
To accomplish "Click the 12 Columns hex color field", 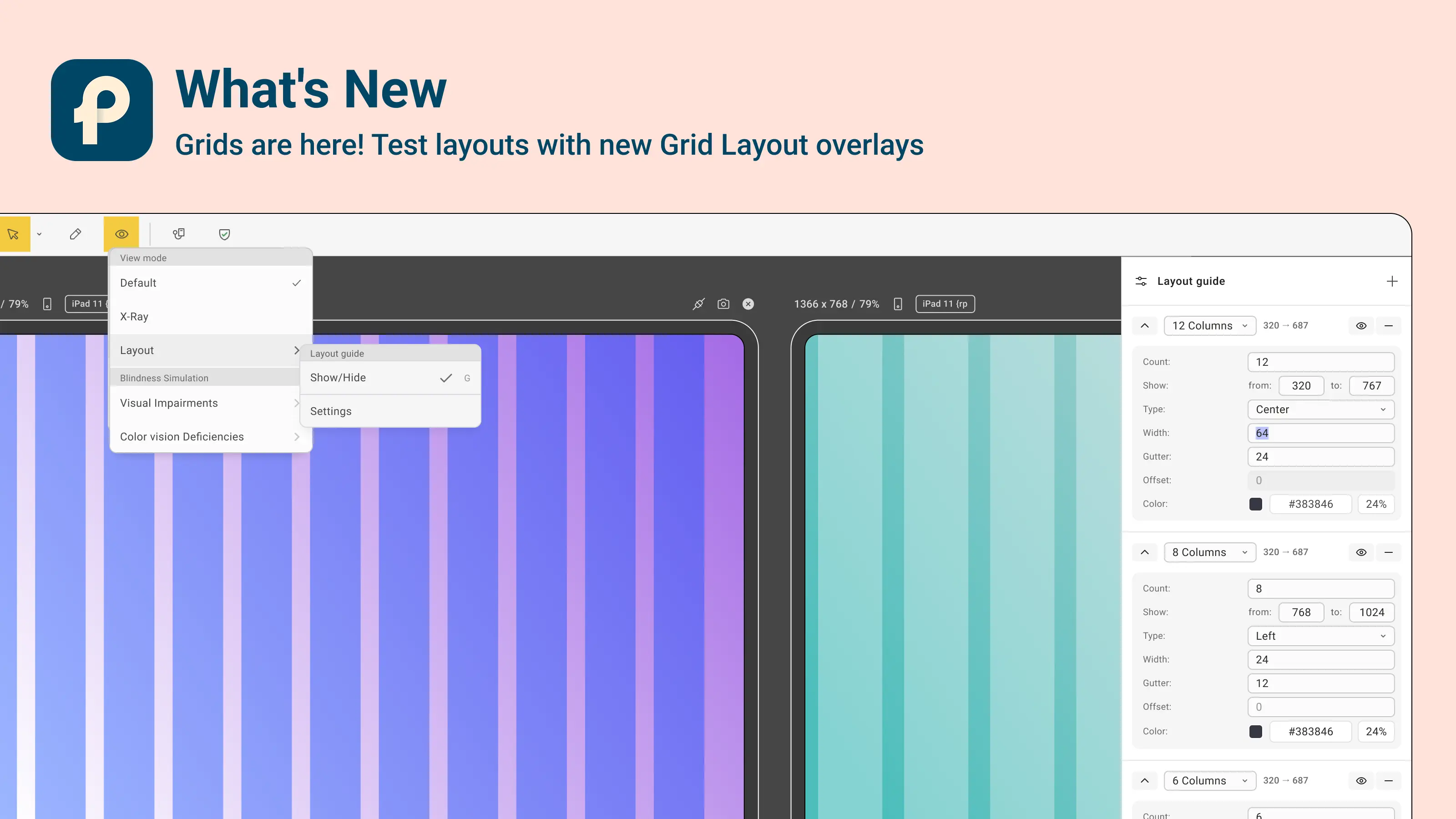I will point(1311,504).
